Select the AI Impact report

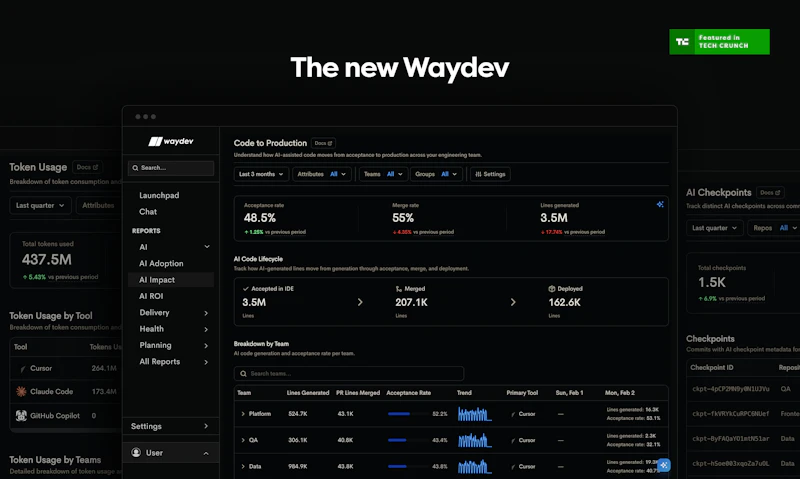tap(171, 280)
